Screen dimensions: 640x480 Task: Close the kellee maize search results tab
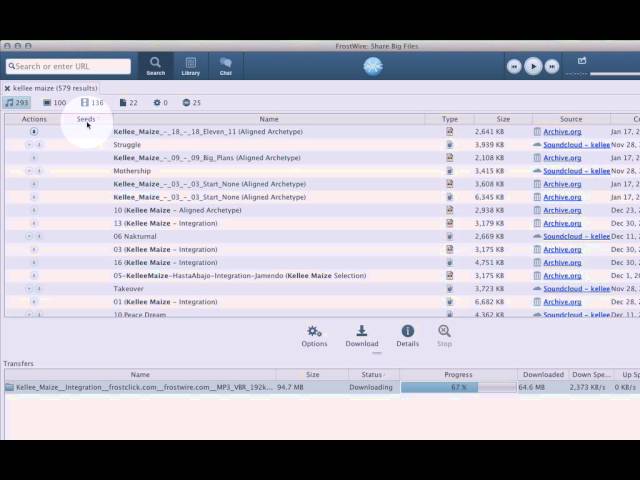tap(7, 88)
